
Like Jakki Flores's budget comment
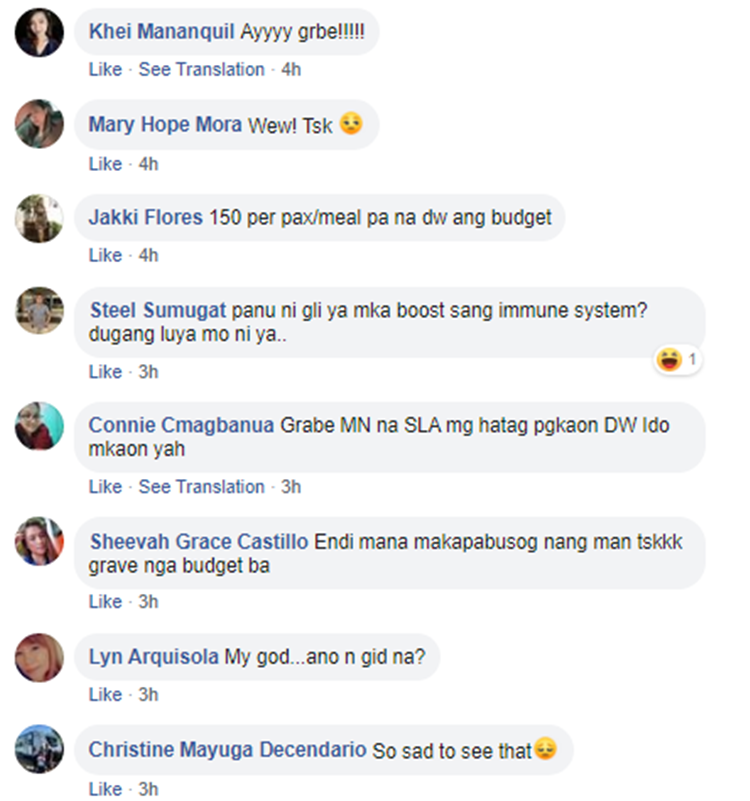(105, 255)
